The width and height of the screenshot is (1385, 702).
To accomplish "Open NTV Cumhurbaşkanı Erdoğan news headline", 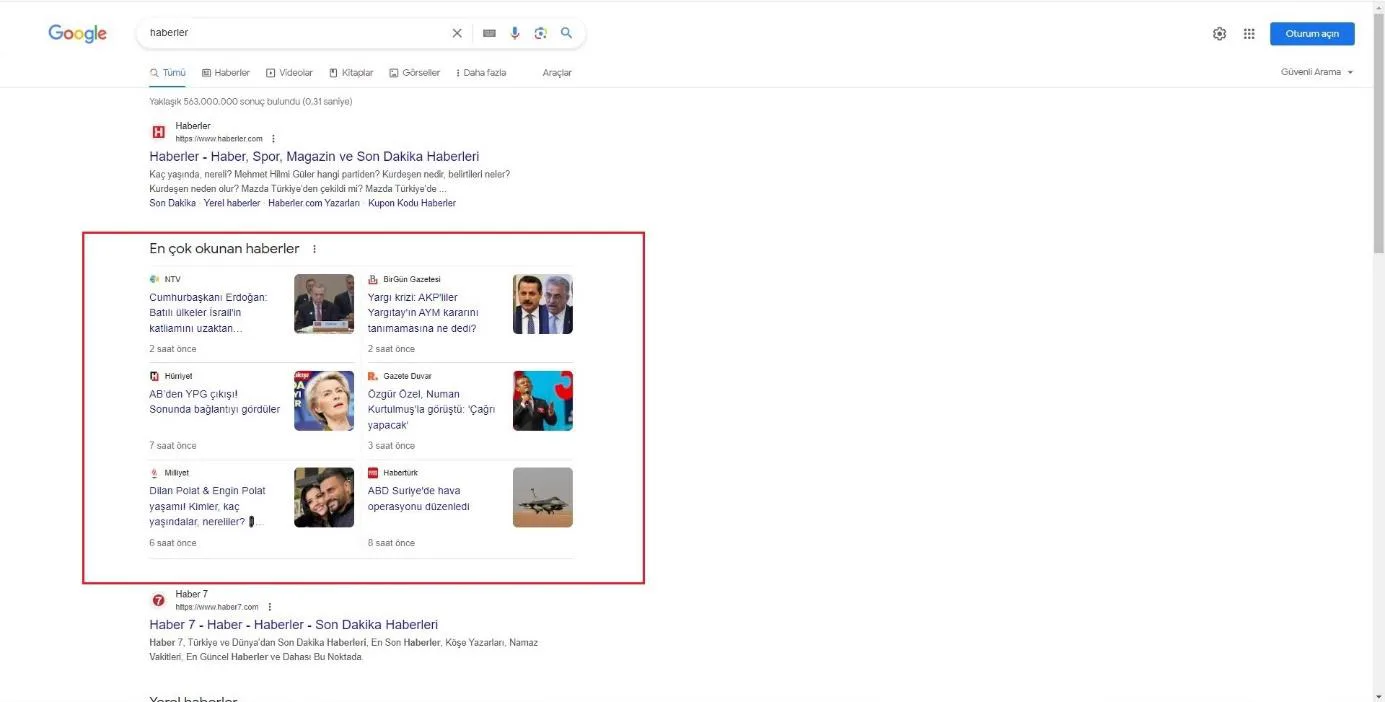I will click(x=208, y=313).
